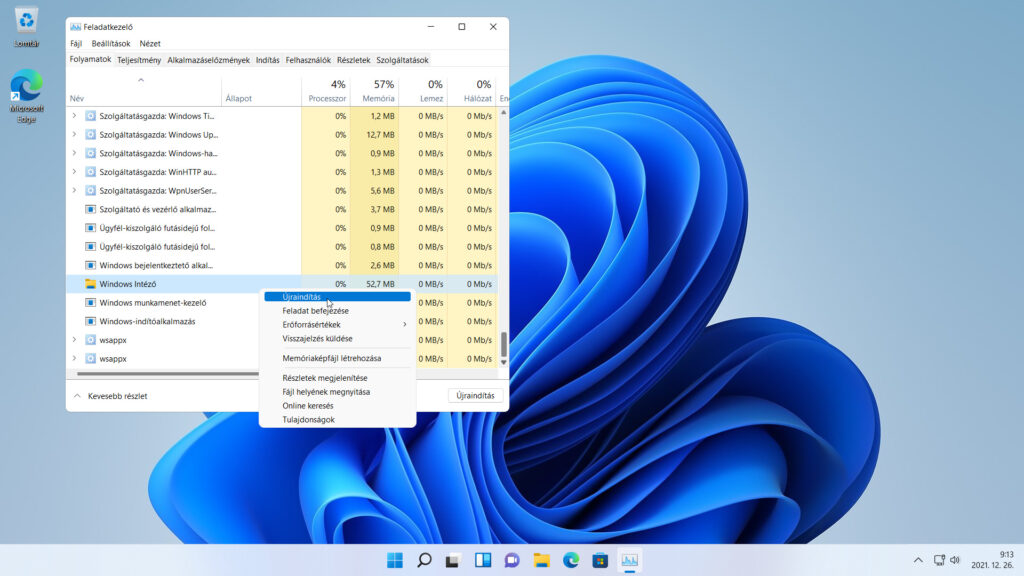
Task: Click the network status tray icon
Action: pos(939,560)
